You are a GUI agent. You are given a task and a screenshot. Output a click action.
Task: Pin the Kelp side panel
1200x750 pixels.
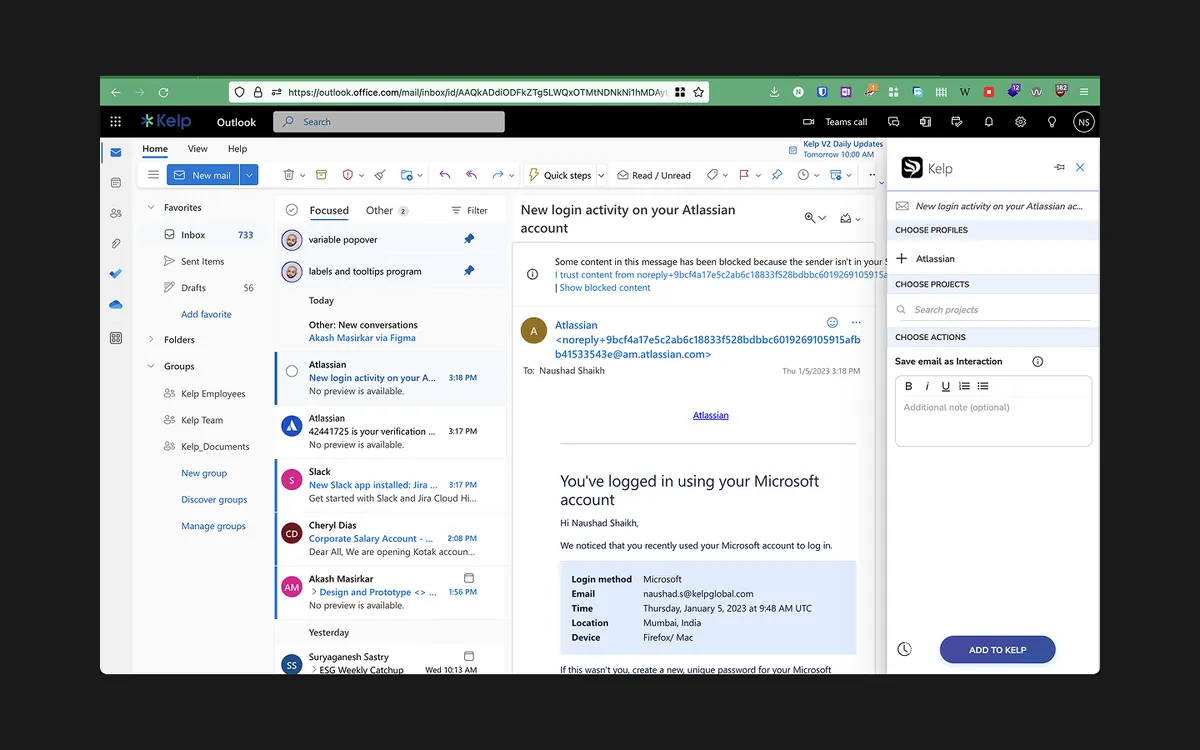pyautogui.click(x=1059, y=168)
